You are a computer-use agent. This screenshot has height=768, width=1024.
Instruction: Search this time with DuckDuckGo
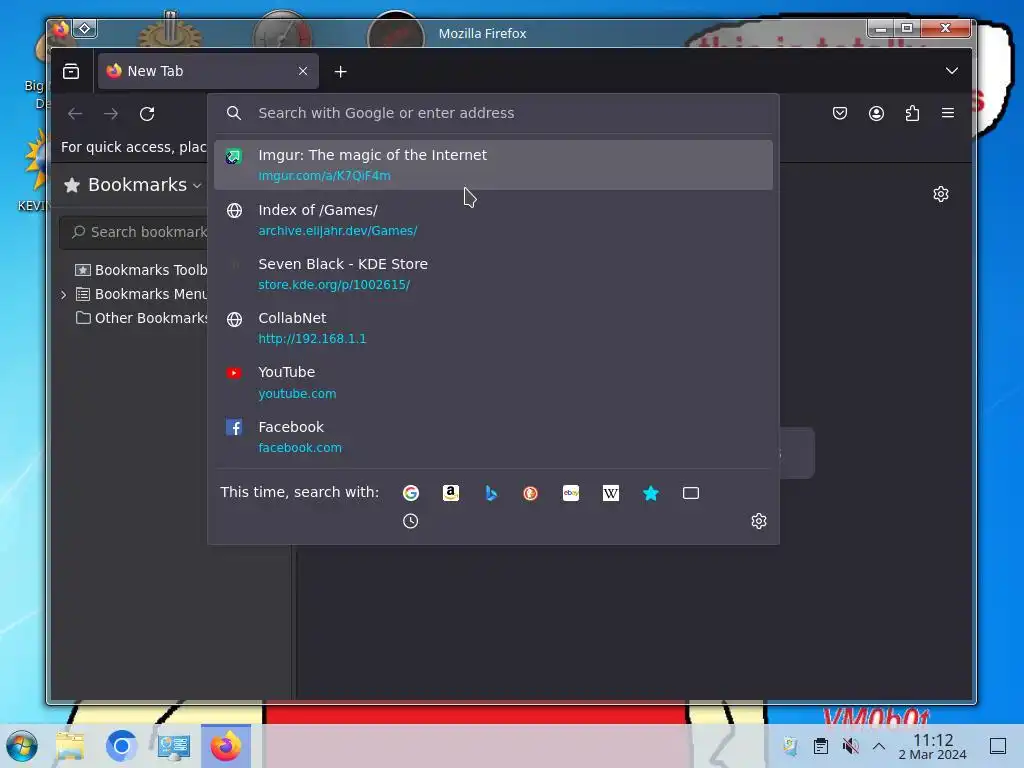(x=530, y=493)
